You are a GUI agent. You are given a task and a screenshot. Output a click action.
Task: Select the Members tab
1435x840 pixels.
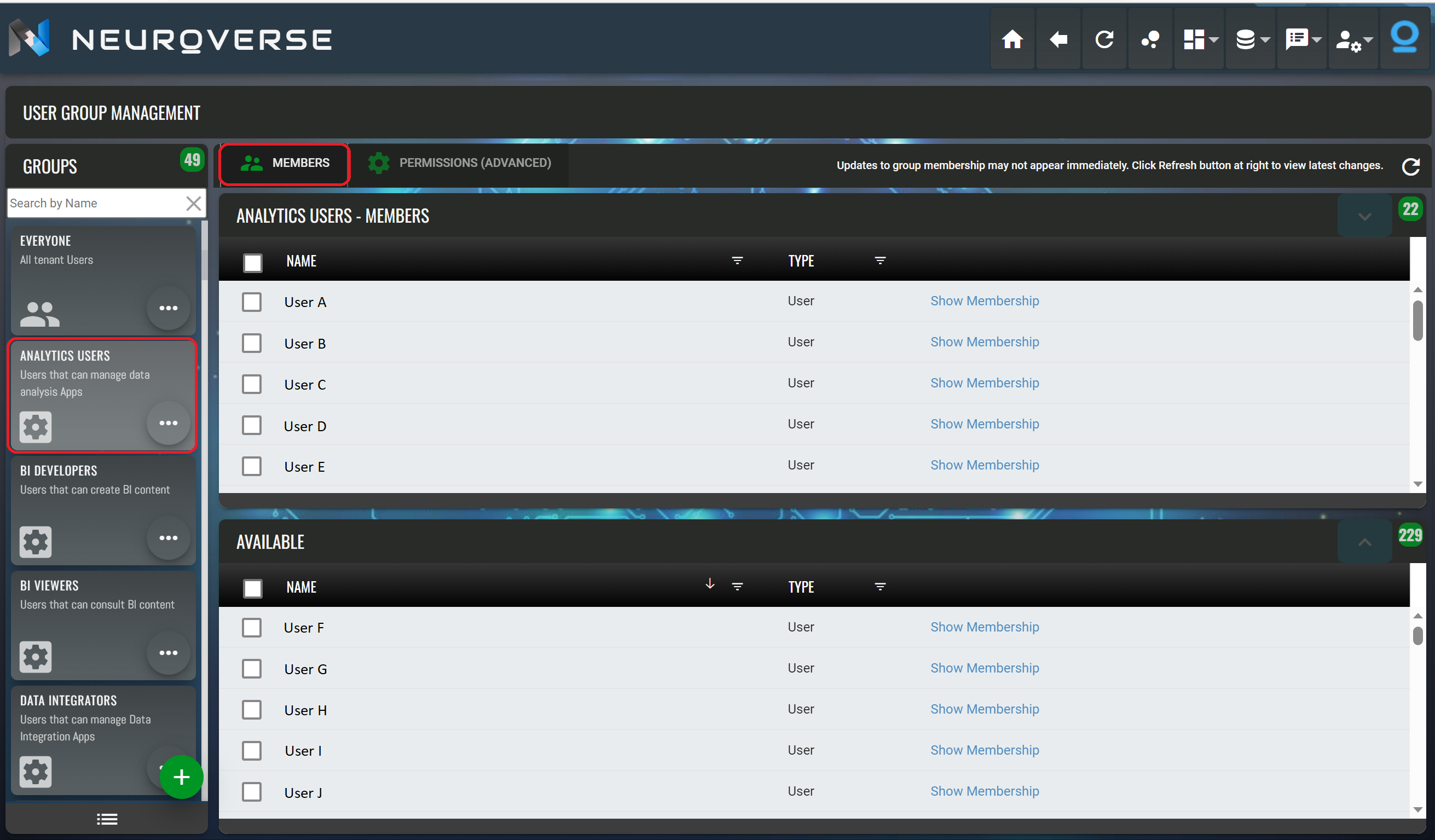(x=285, y=164)
